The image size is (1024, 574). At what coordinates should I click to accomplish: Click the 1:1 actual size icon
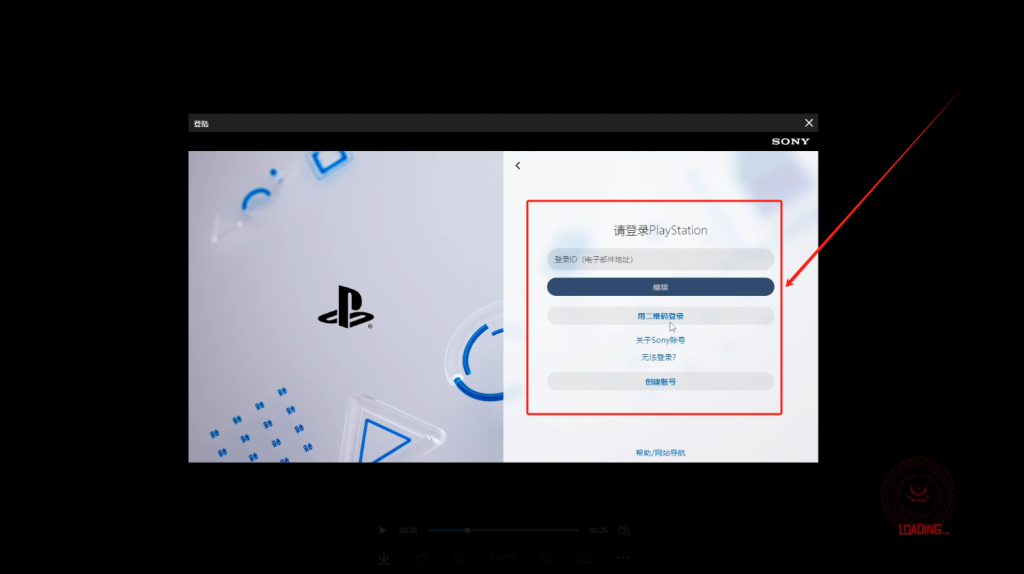coord(585,558)
